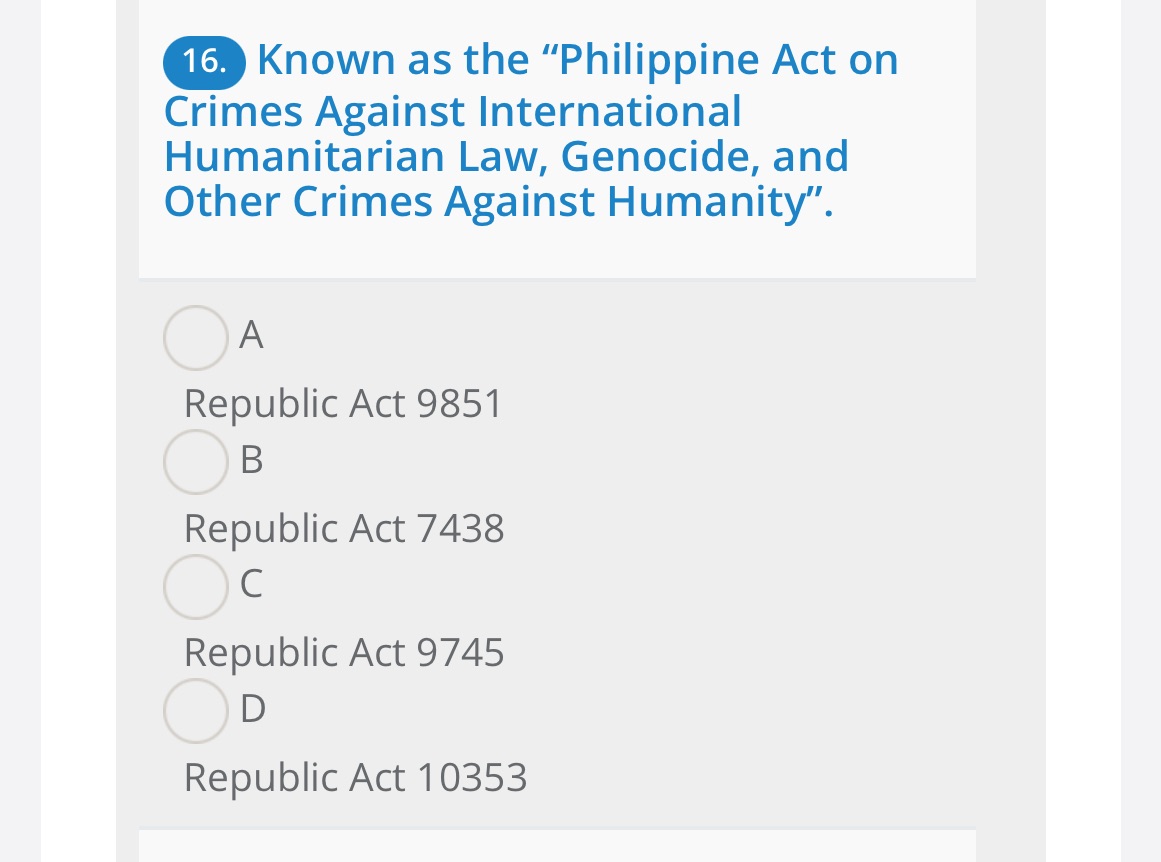Screen dimensions: 1161x862
Task: Click the Republic Act 10353 text
Action: (x=356, y=778)
